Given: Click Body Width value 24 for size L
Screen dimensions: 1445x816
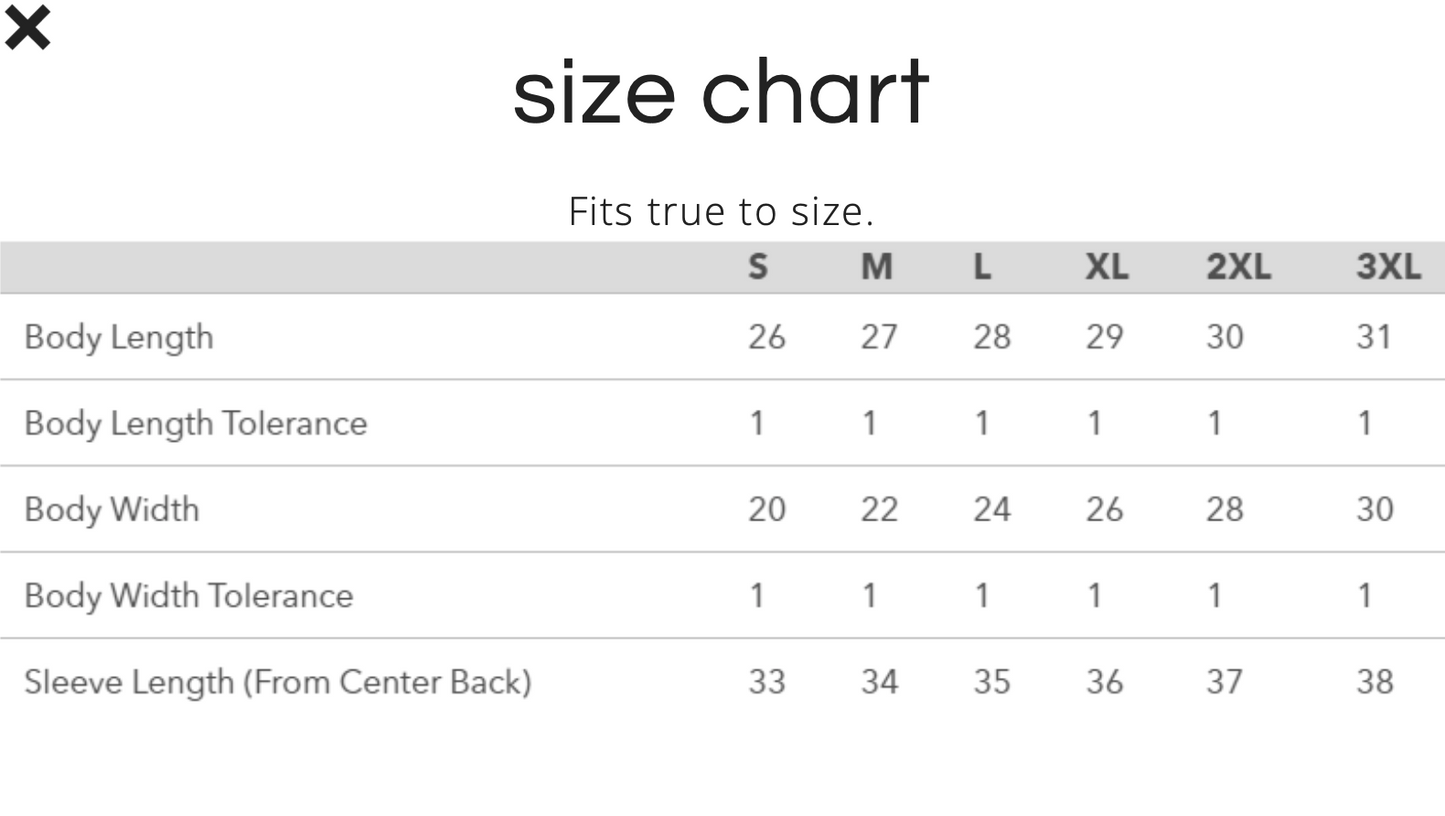Looking at the screenshot, I should (991, 509).
